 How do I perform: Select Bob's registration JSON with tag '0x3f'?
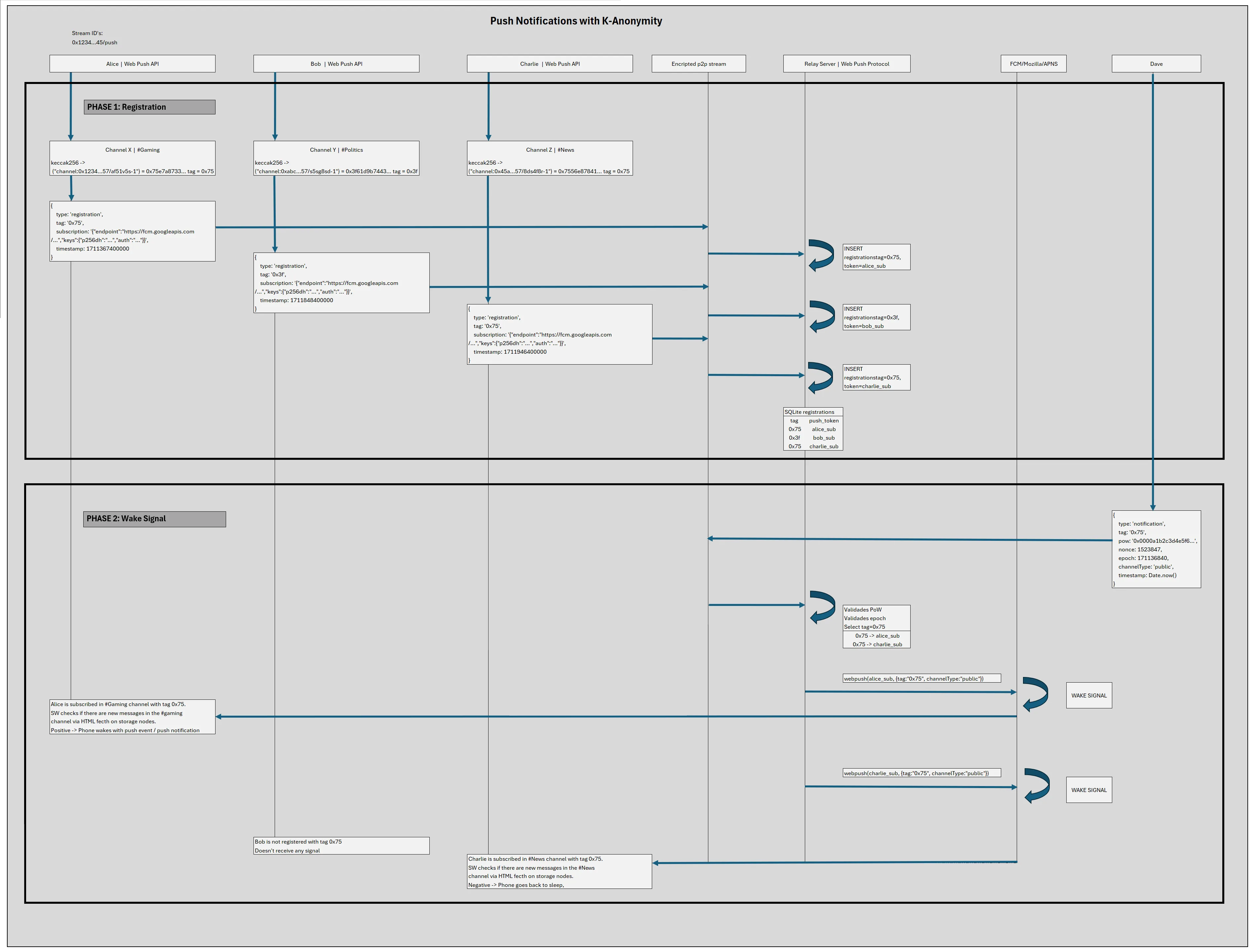[341, 283]
